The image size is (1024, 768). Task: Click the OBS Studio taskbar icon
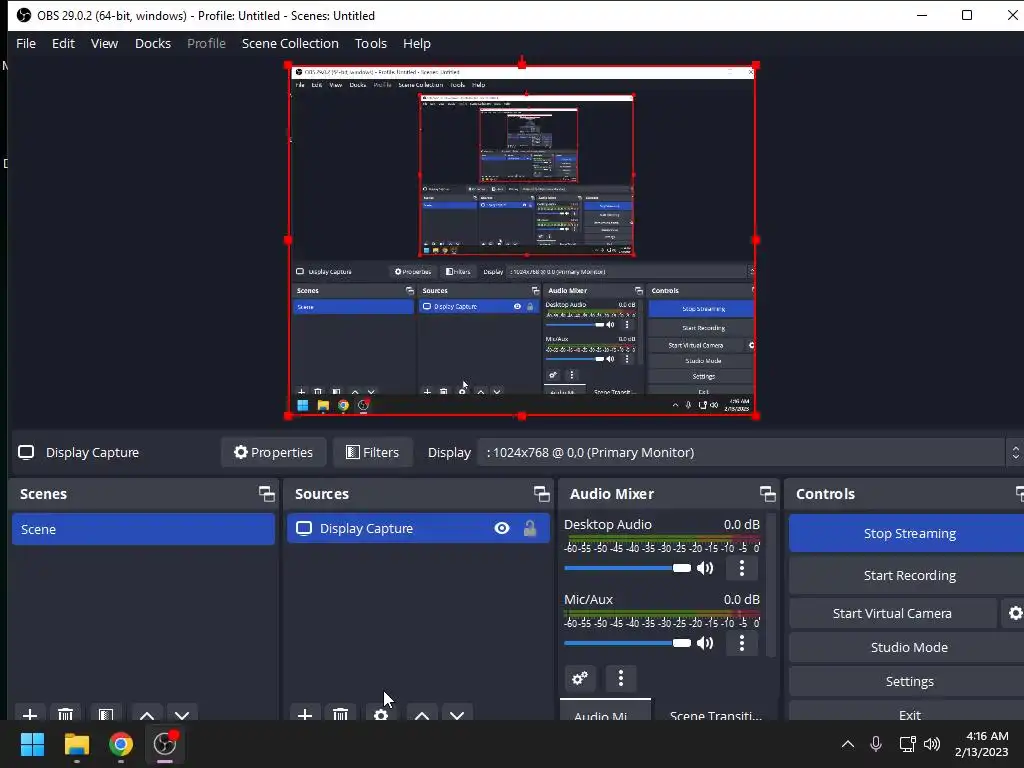pos(165,744)
